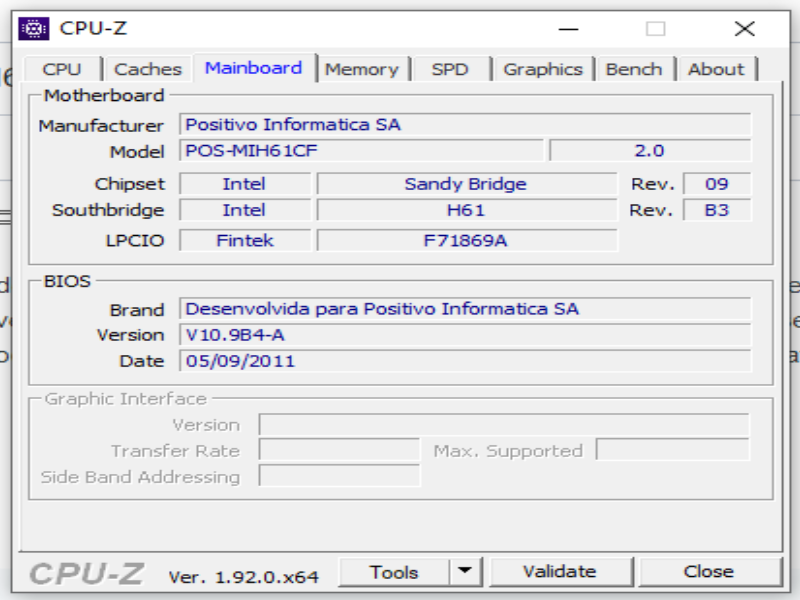Click the southbridge revision B3
The width and height of the screenshot is (800, 600).
point(717,210)
